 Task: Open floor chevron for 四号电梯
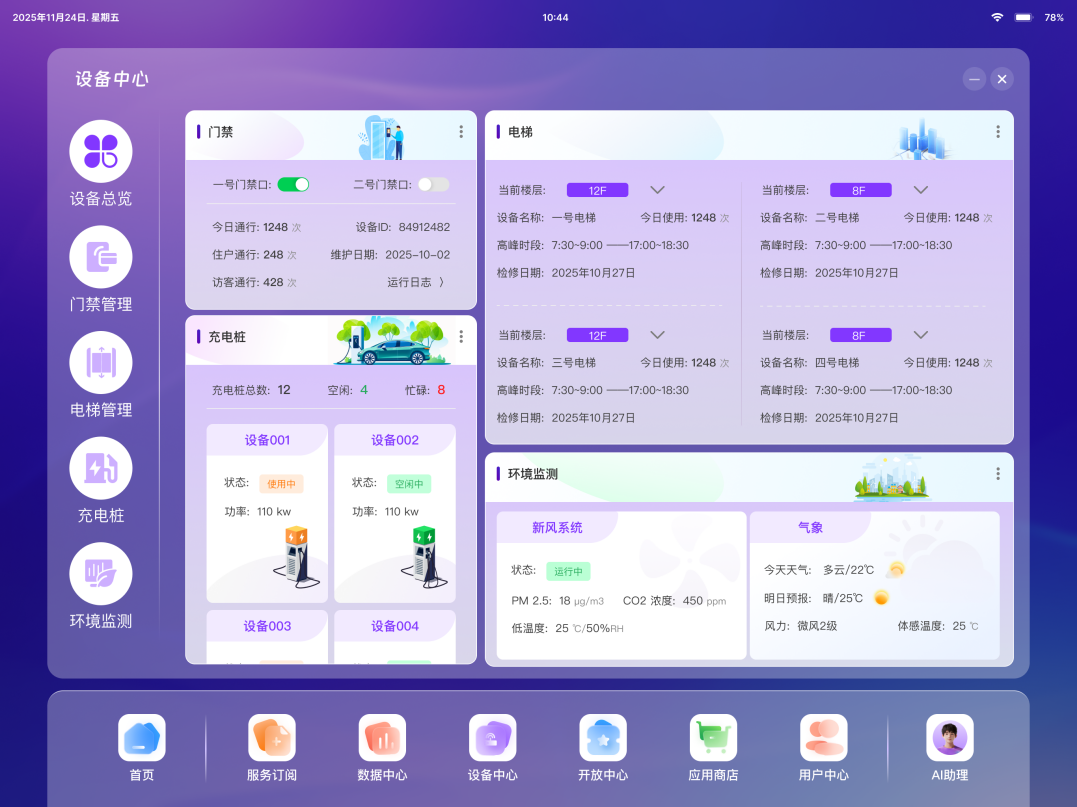coord(921,335)
